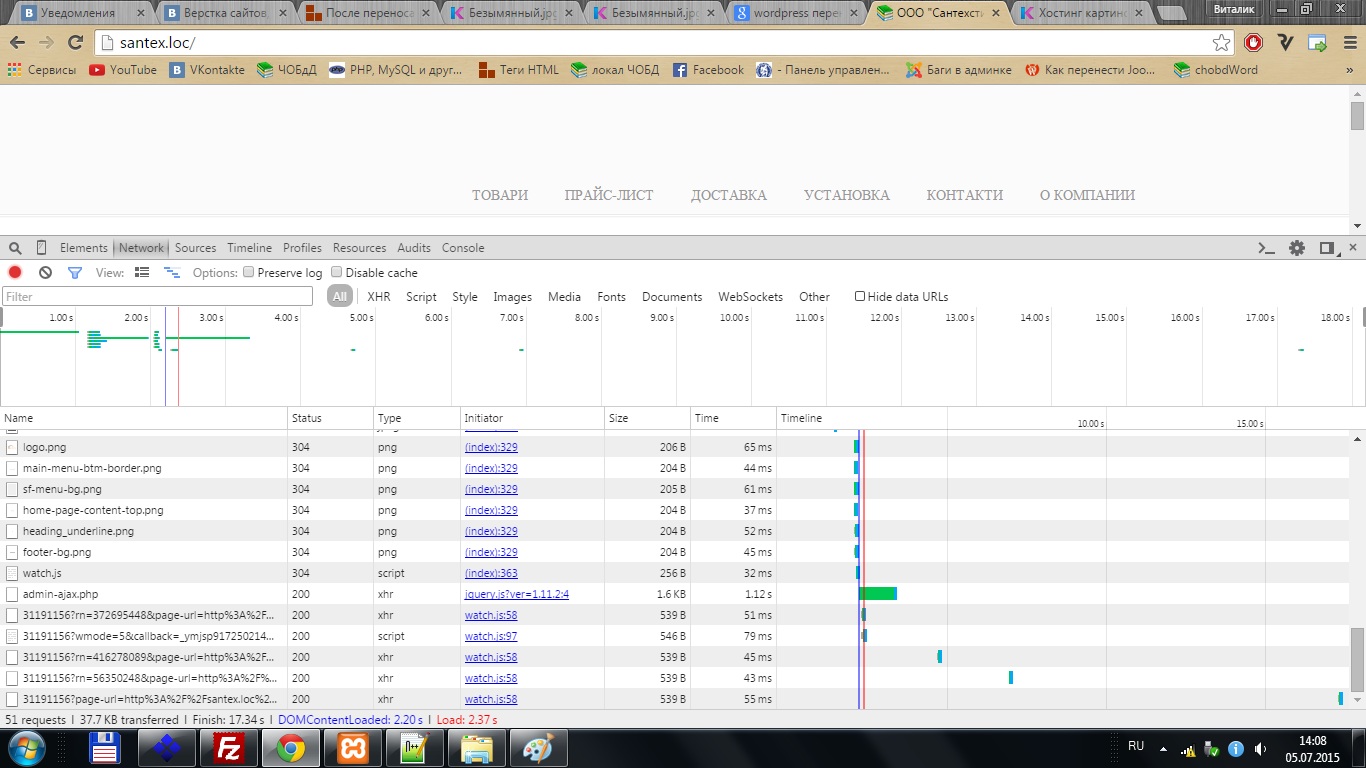Tick the Hide data URLs checkbox
Image resolution: width=1366 pixels, height=768 pixels.
(x=860, y=296)
